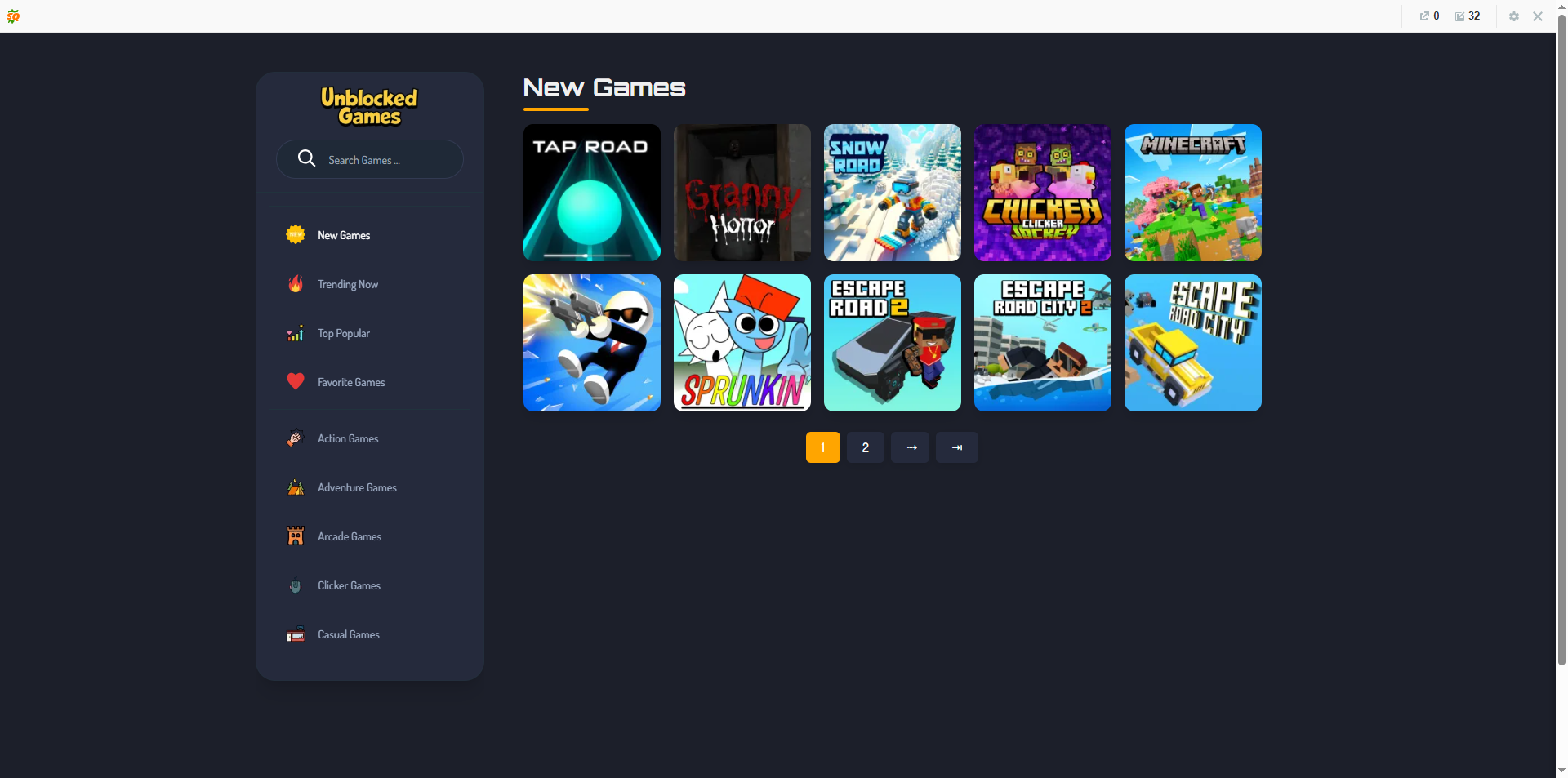The width and height of the screenshot is (1568, 778).
Task: Open the settings gear in top bar
Action: coord(1513,16)
